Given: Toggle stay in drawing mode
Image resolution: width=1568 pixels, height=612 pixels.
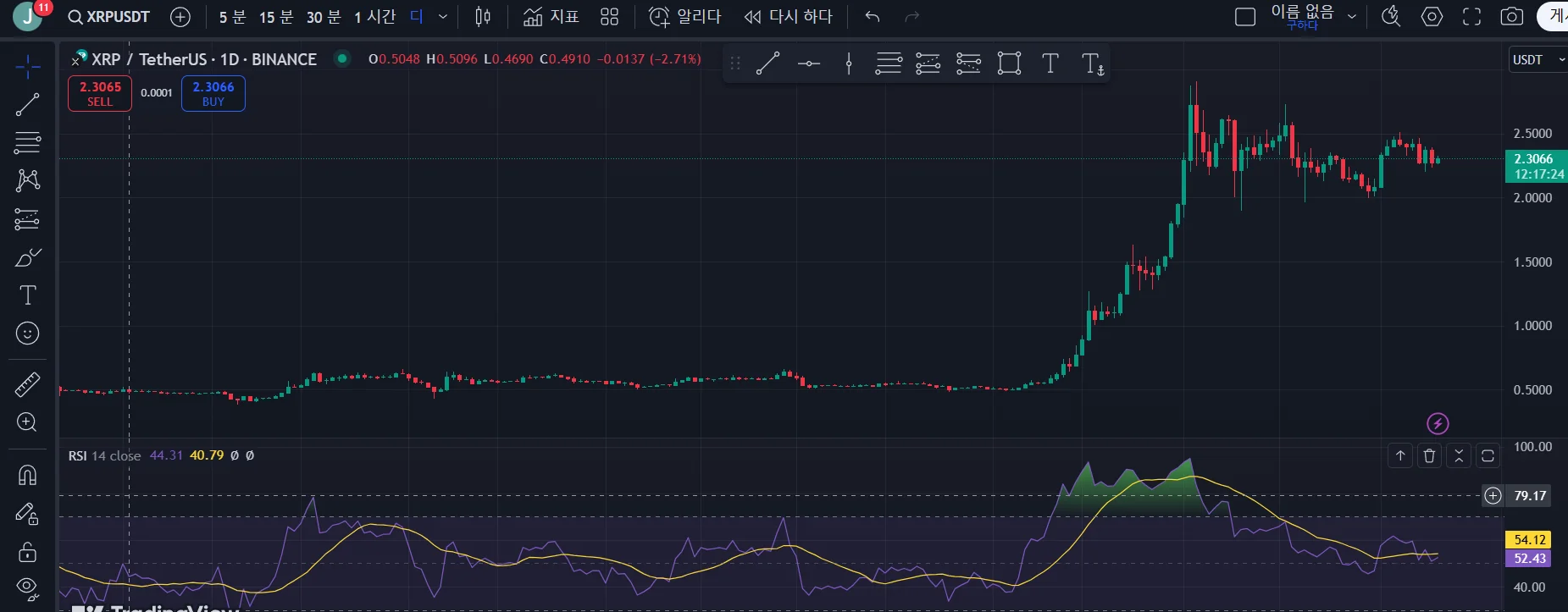Looking at the screenshot, I should [x=27, y=514].
